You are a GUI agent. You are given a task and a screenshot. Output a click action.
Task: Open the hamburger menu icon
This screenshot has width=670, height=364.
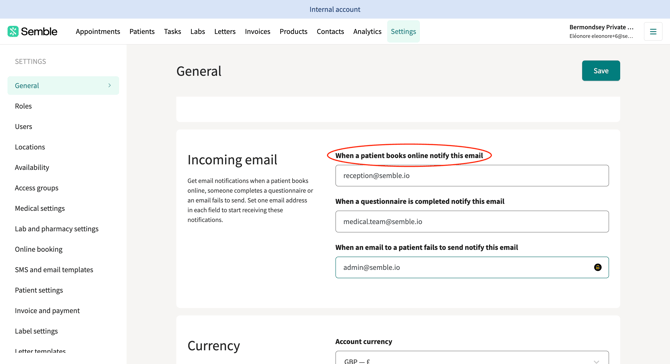click(653, 32)
